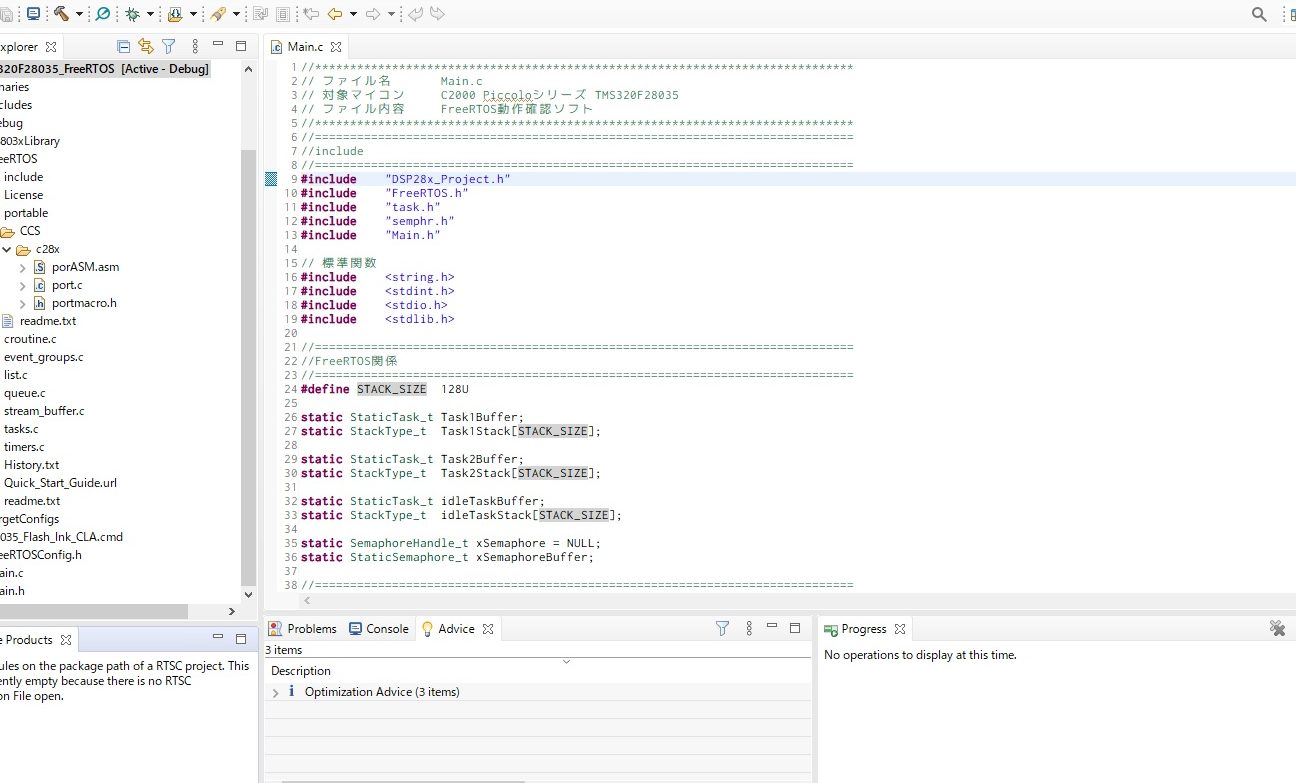Expand the porASM.asm tree node
1296x783 pixels.
click(23, 267)
